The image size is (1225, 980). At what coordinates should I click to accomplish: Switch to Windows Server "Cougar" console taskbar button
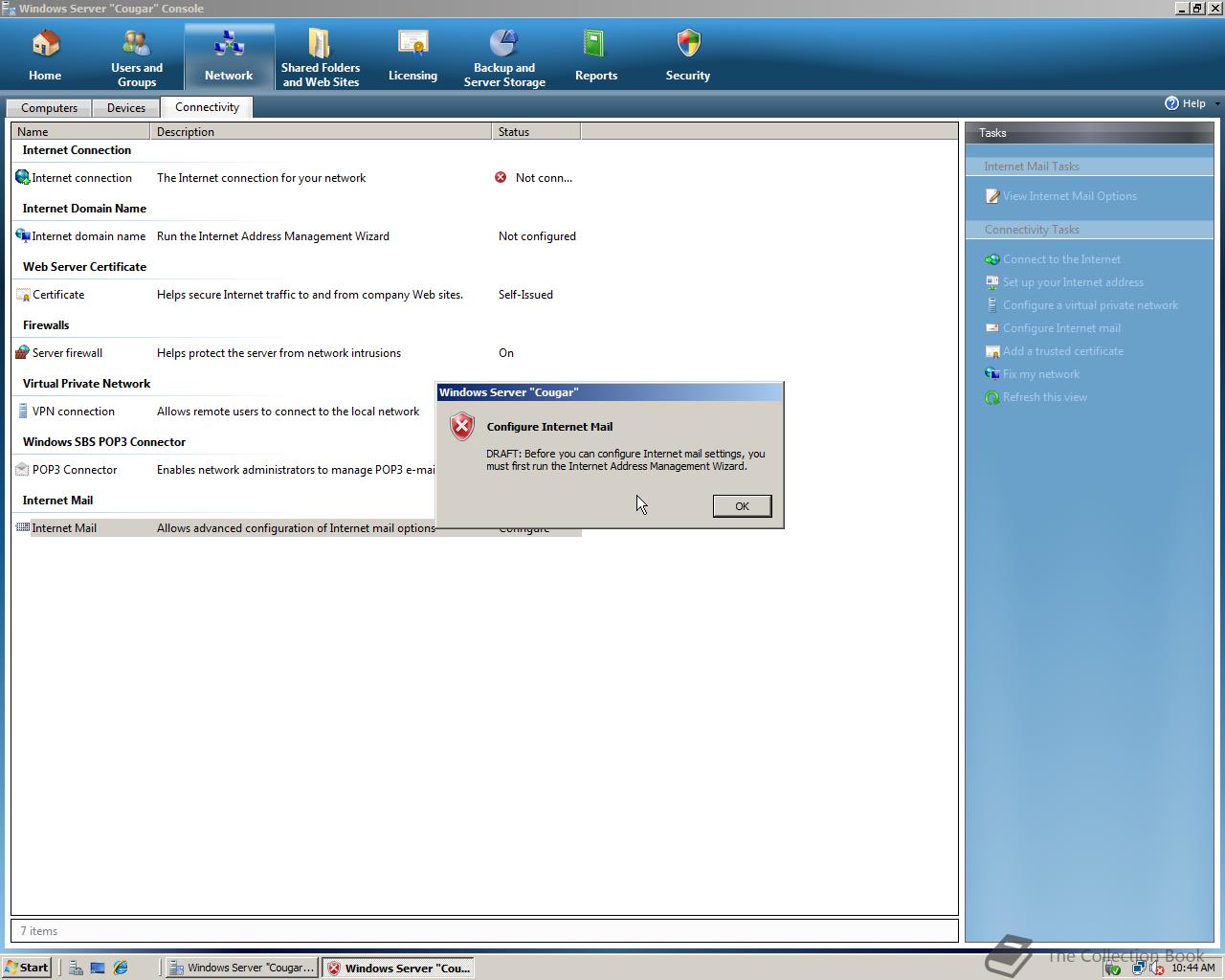pyautogui.click(x=242, y=968)
